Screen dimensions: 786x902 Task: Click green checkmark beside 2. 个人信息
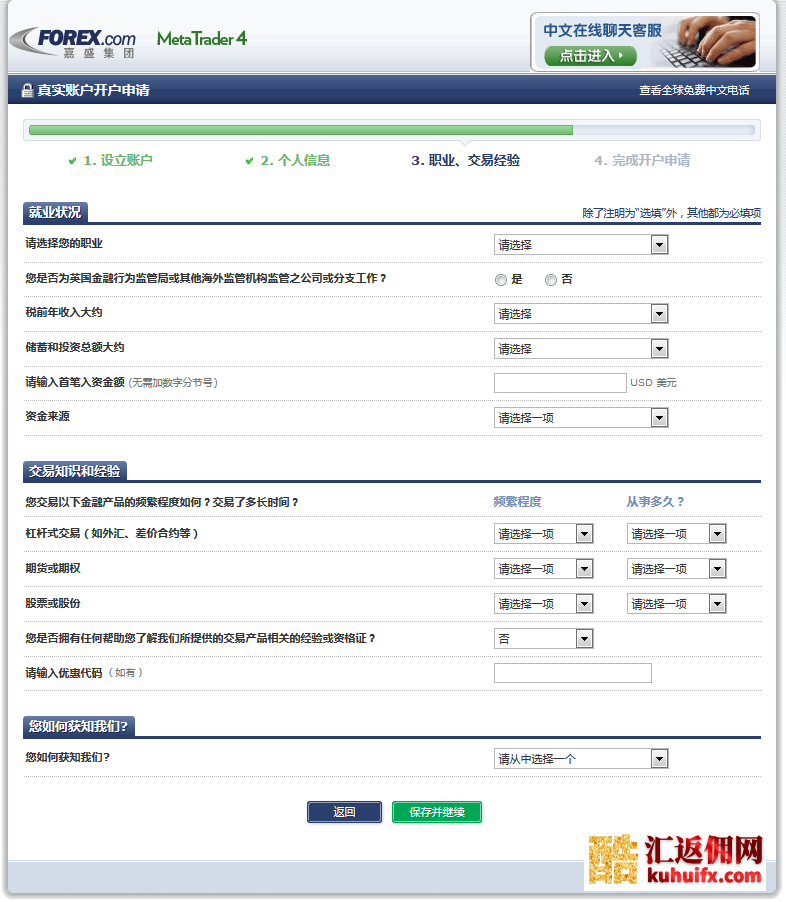tap(250, 160)
